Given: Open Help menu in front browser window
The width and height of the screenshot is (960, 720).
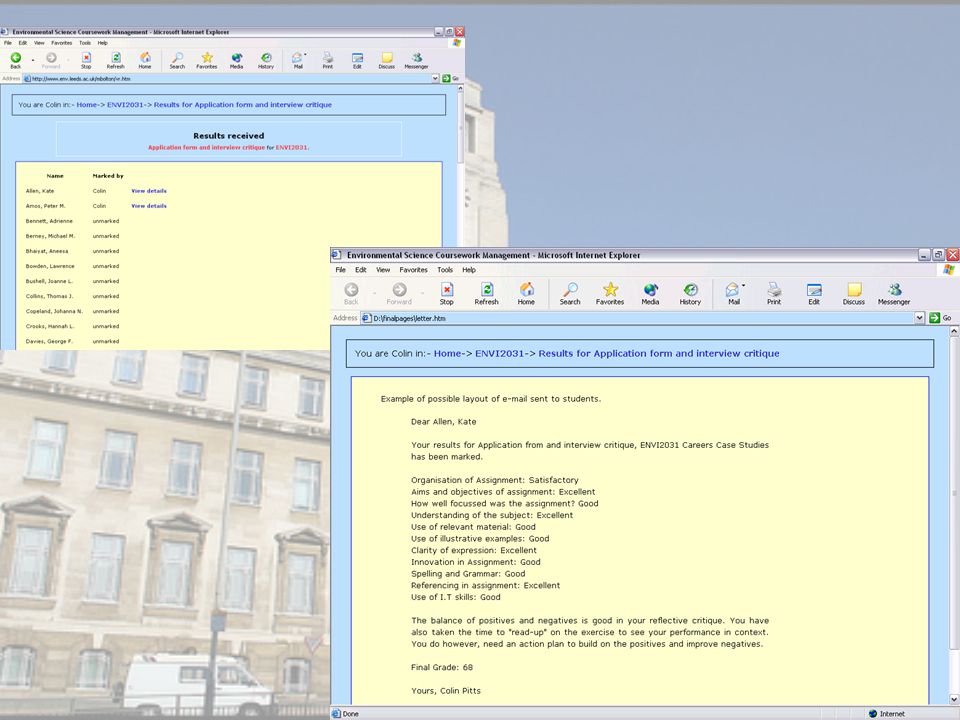Looking at the screenshot, I should tap(469, 270).
